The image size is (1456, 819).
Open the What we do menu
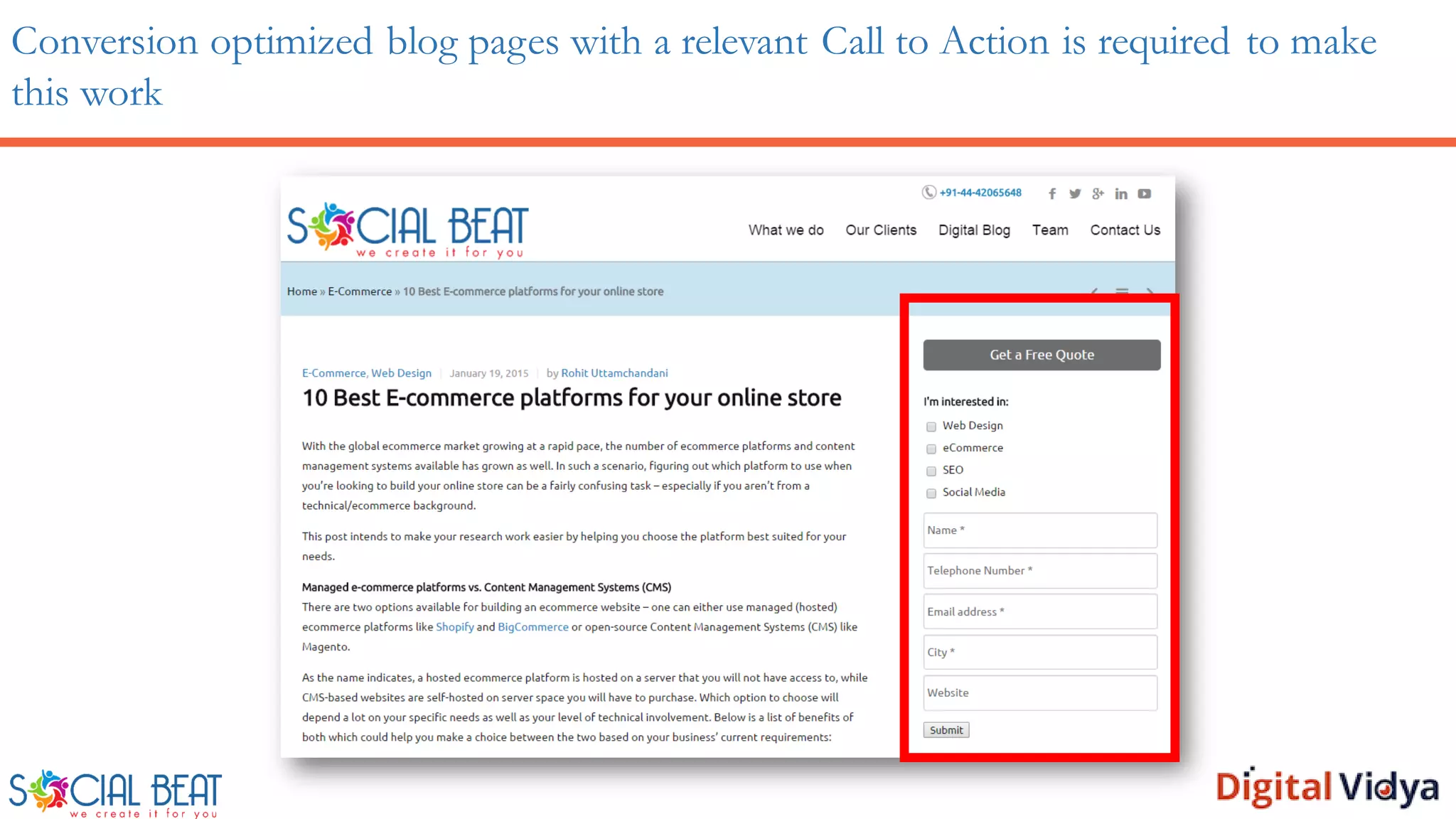786,230
